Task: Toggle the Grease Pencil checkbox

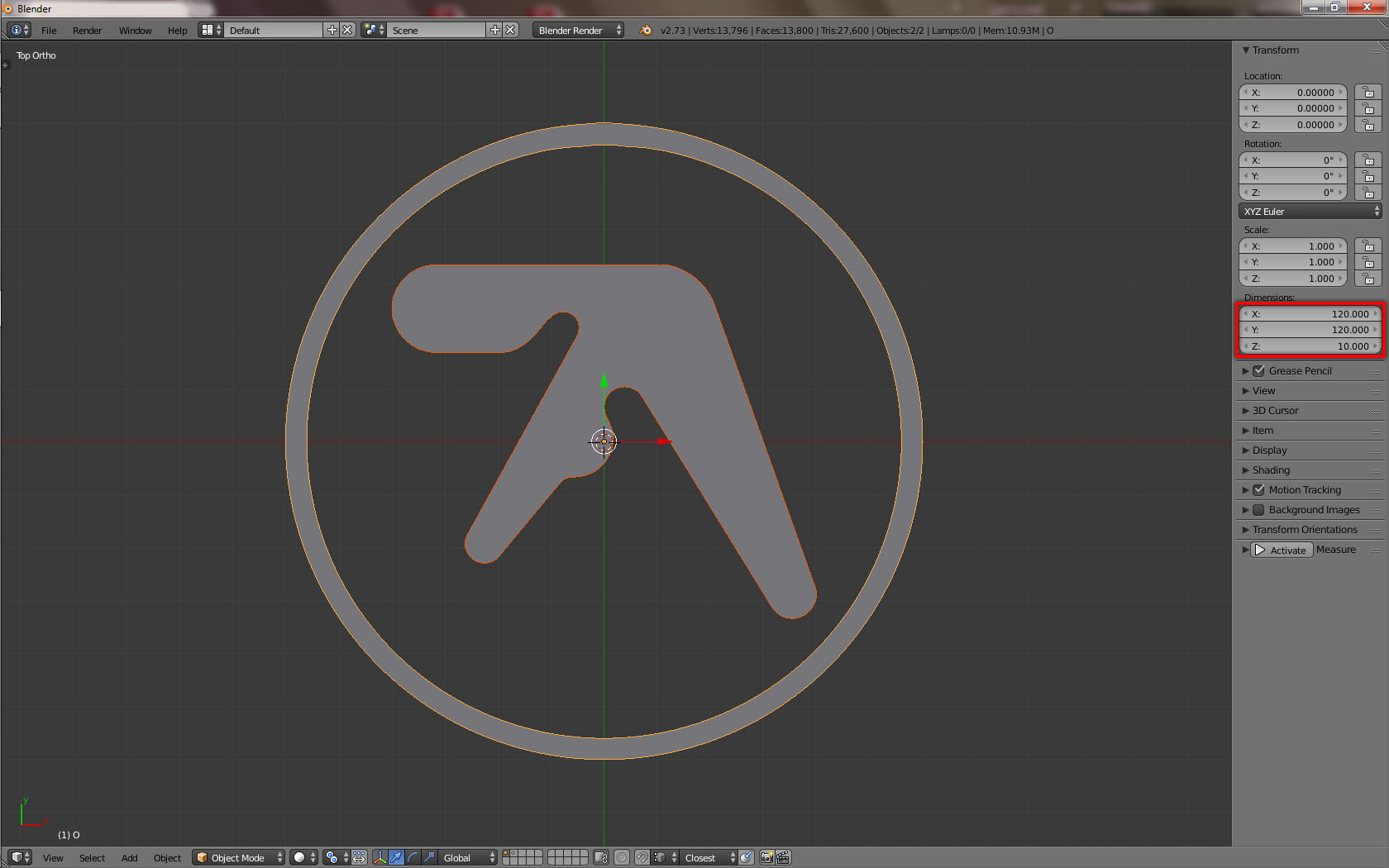Action: pyautogui.click(x=1258, y=371)
